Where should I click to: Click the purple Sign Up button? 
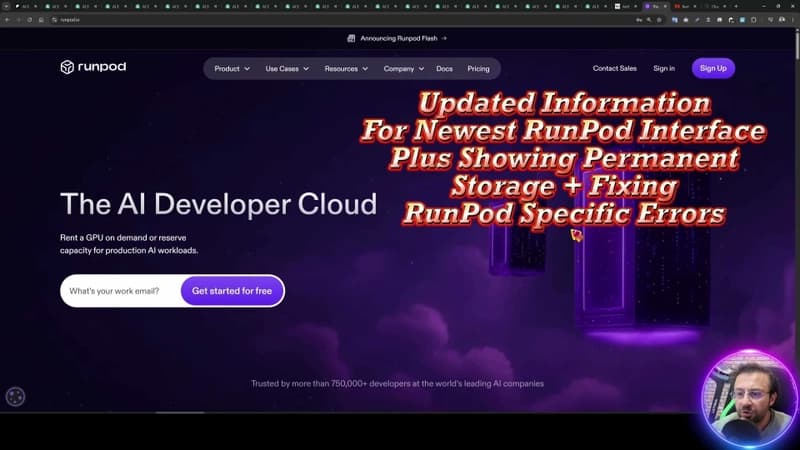point(713,68)
